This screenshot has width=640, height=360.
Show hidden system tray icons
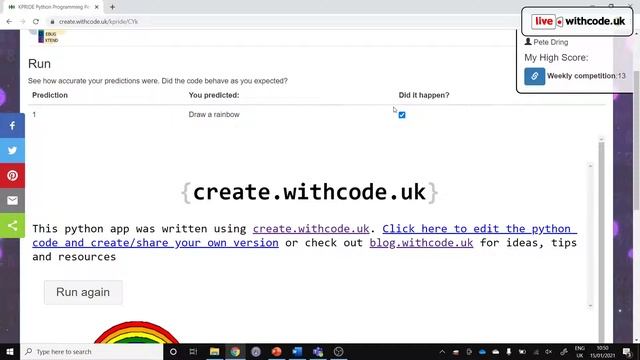[x=442, y=351]
